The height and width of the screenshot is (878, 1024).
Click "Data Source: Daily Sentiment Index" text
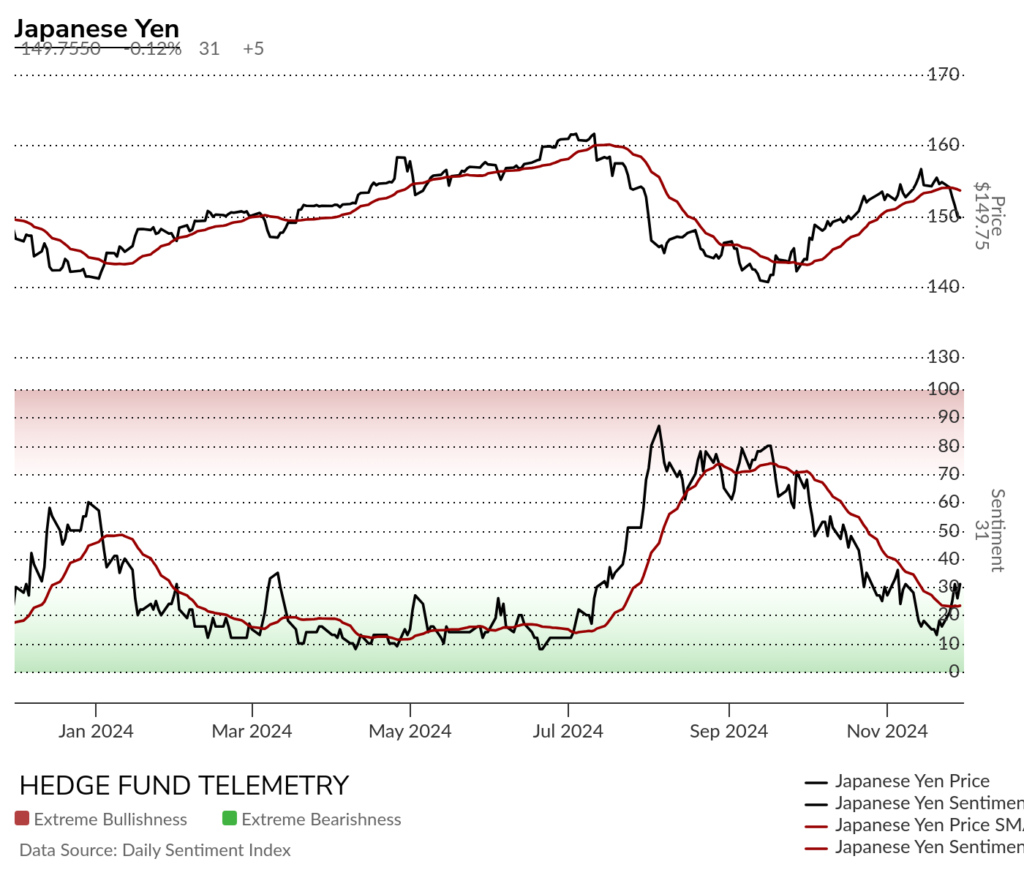[x=155, y=850]
